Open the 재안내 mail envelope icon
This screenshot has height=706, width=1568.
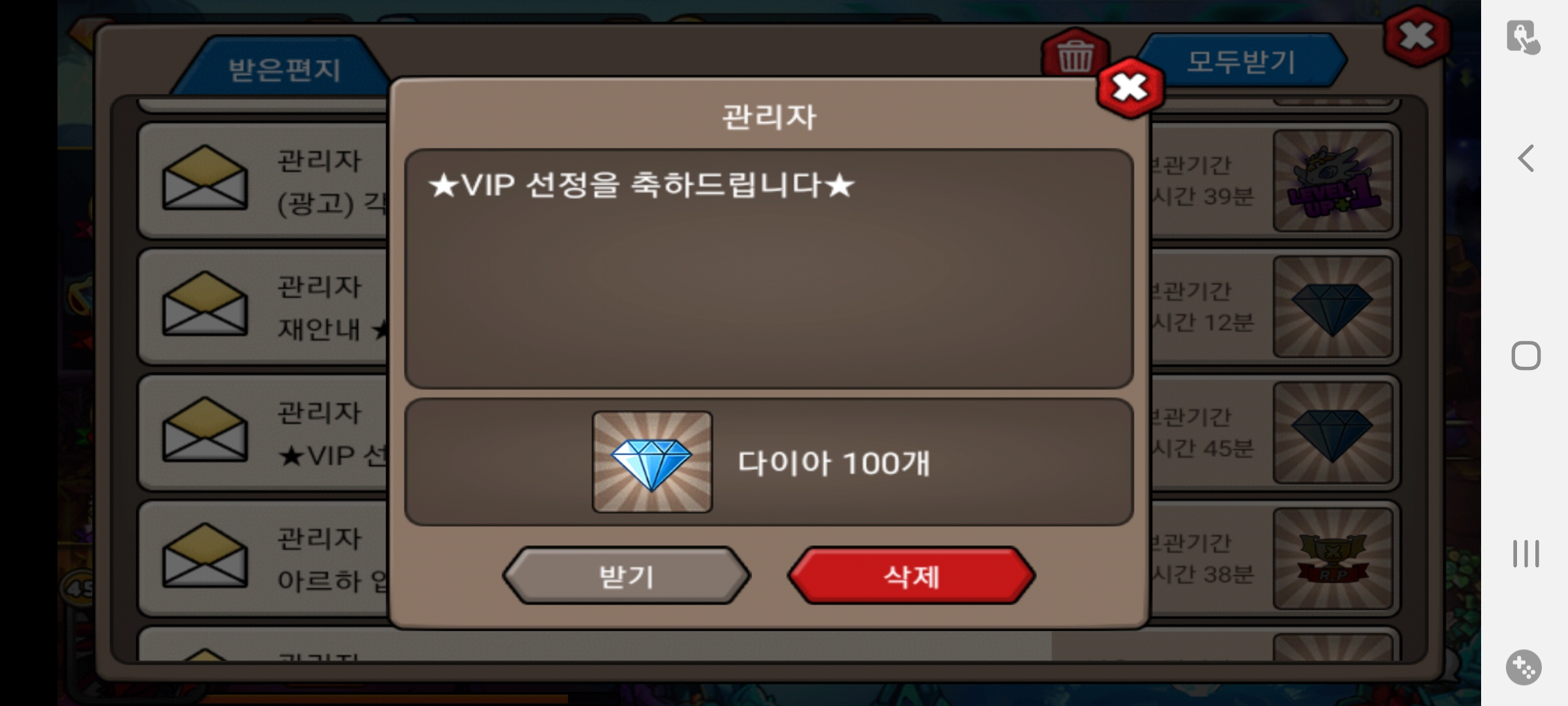(x=204, y=304)
